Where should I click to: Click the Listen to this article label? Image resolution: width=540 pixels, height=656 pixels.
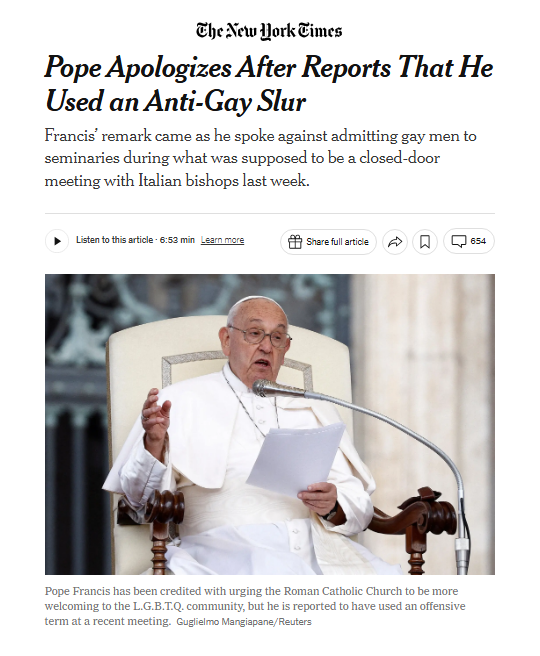pyautogui.click(x=114, y=240)
